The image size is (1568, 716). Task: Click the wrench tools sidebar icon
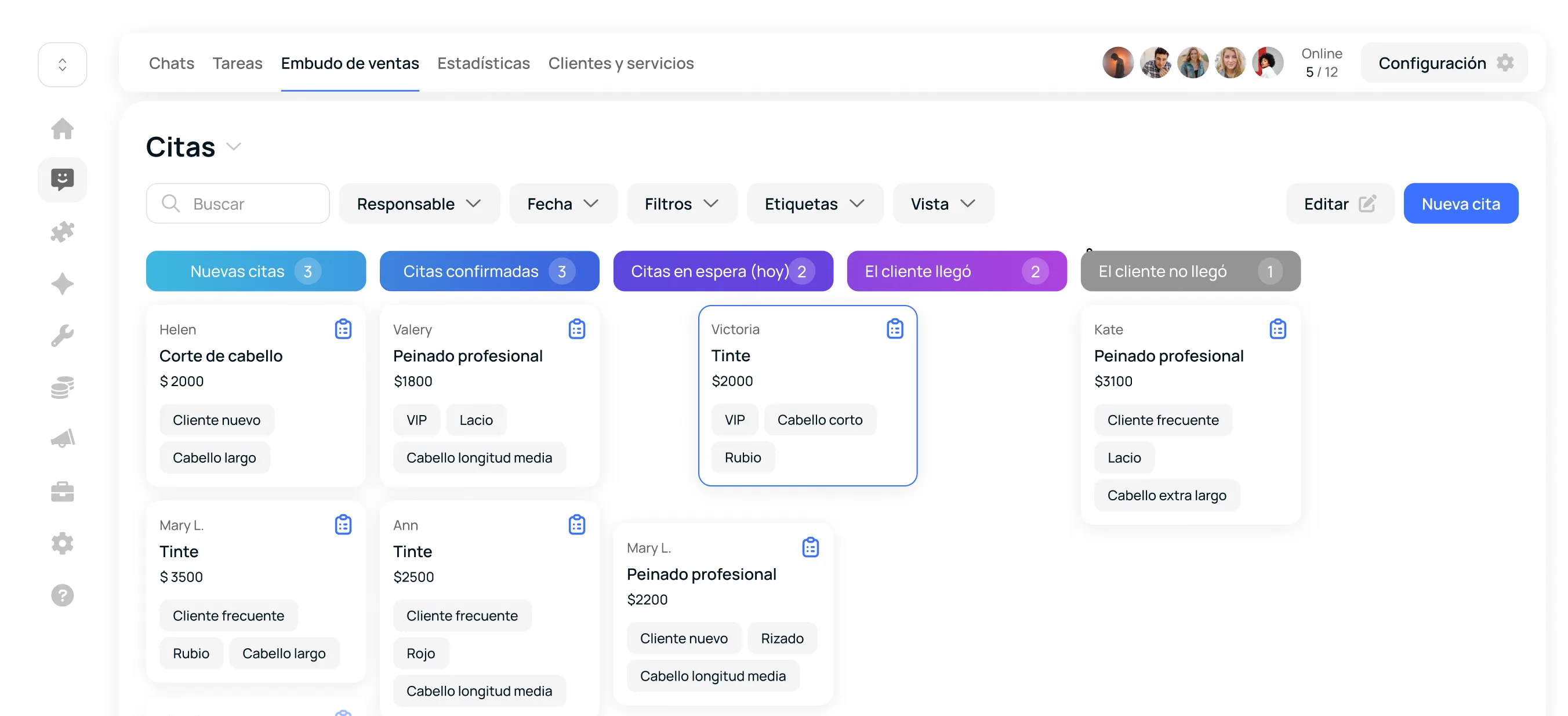click(x=62, y=335)
